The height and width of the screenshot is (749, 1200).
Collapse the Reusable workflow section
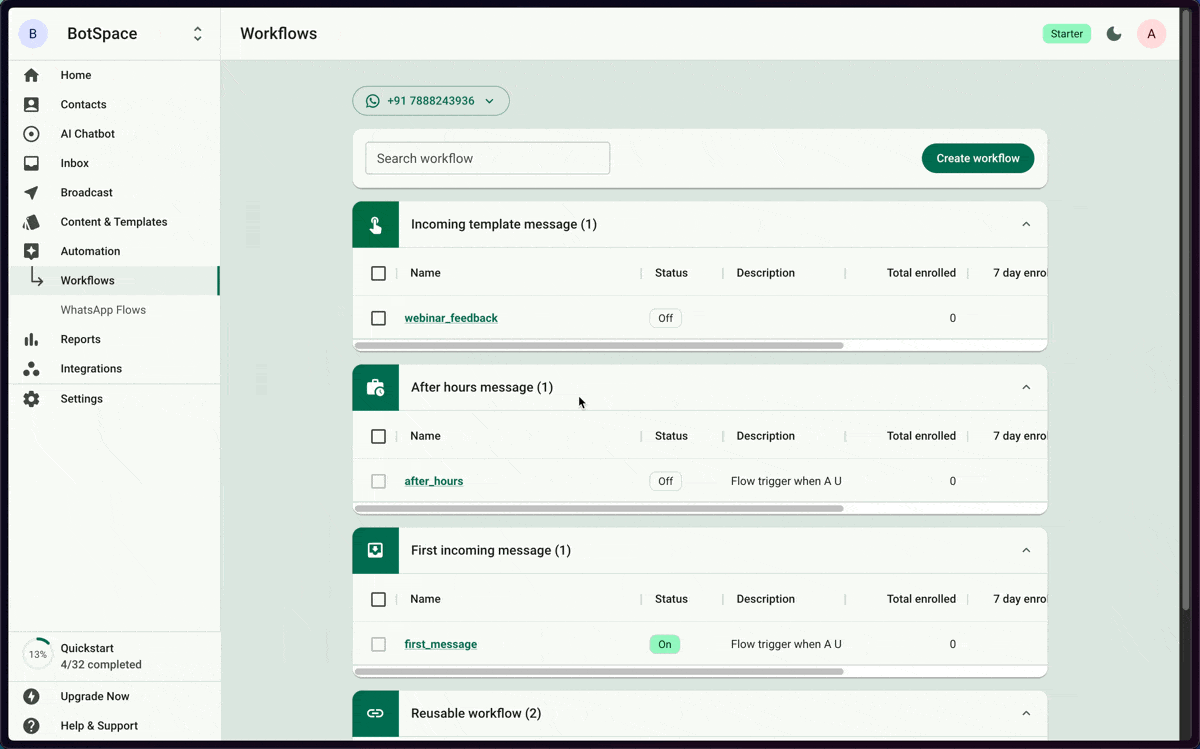[1026, 714]
